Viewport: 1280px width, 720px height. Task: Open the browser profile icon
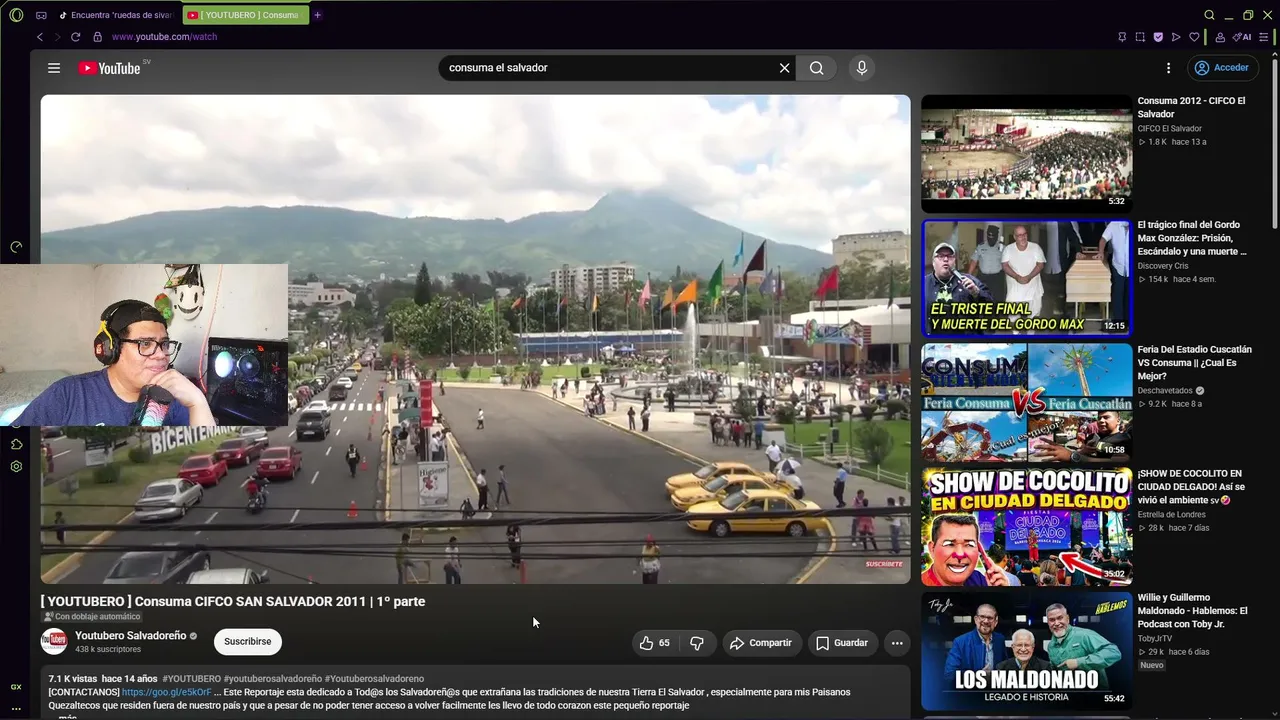point(1220,37)
